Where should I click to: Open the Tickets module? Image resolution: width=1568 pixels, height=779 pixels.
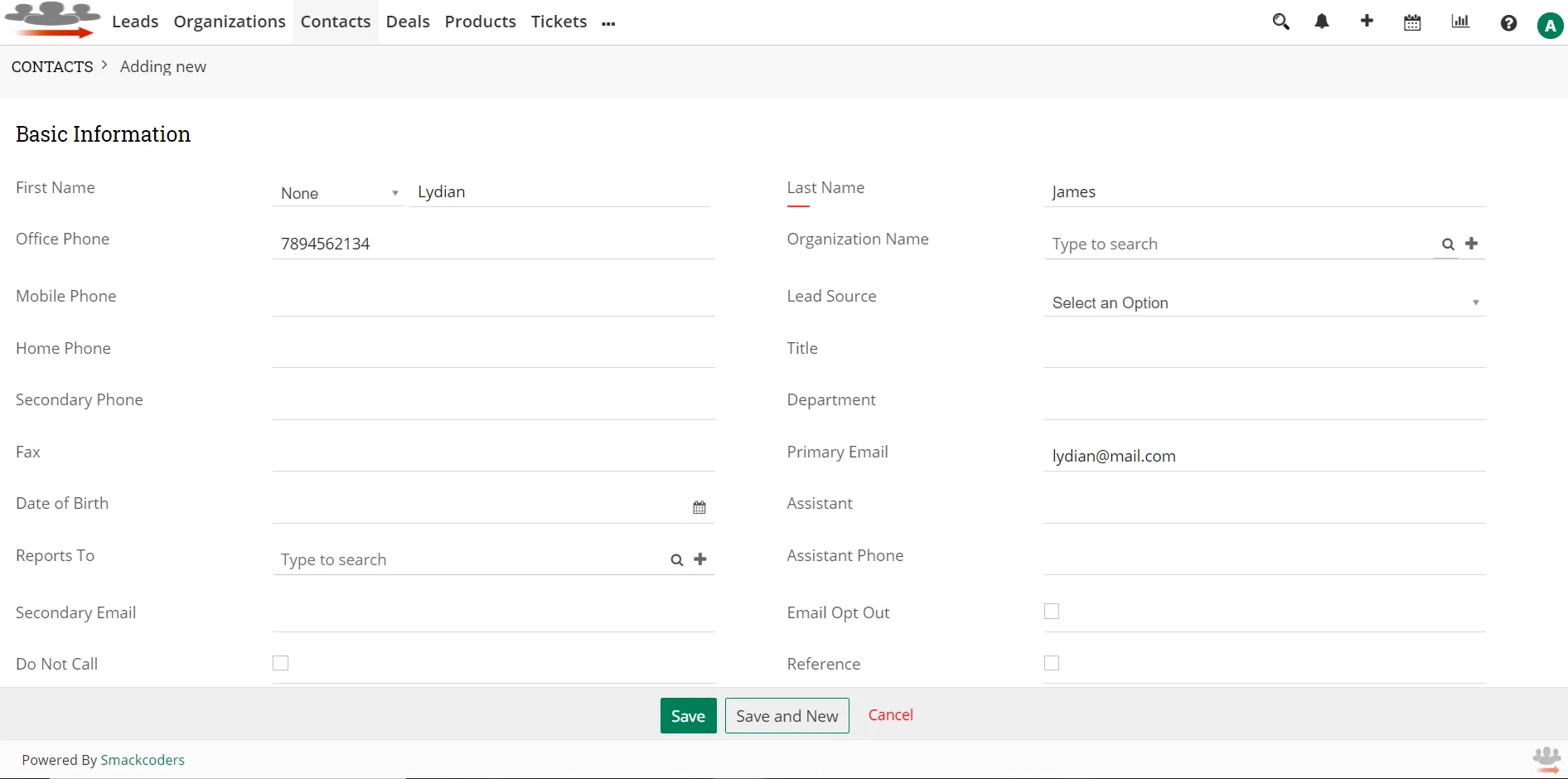pyautogui.click(x=558, y=22)
